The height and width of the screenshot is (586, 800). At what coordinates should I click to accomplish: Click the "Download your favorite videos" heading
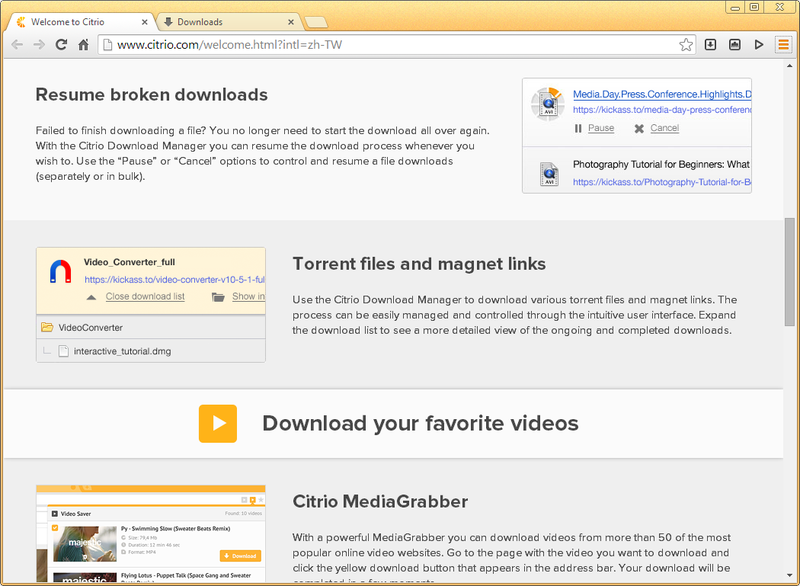point(420,423)
